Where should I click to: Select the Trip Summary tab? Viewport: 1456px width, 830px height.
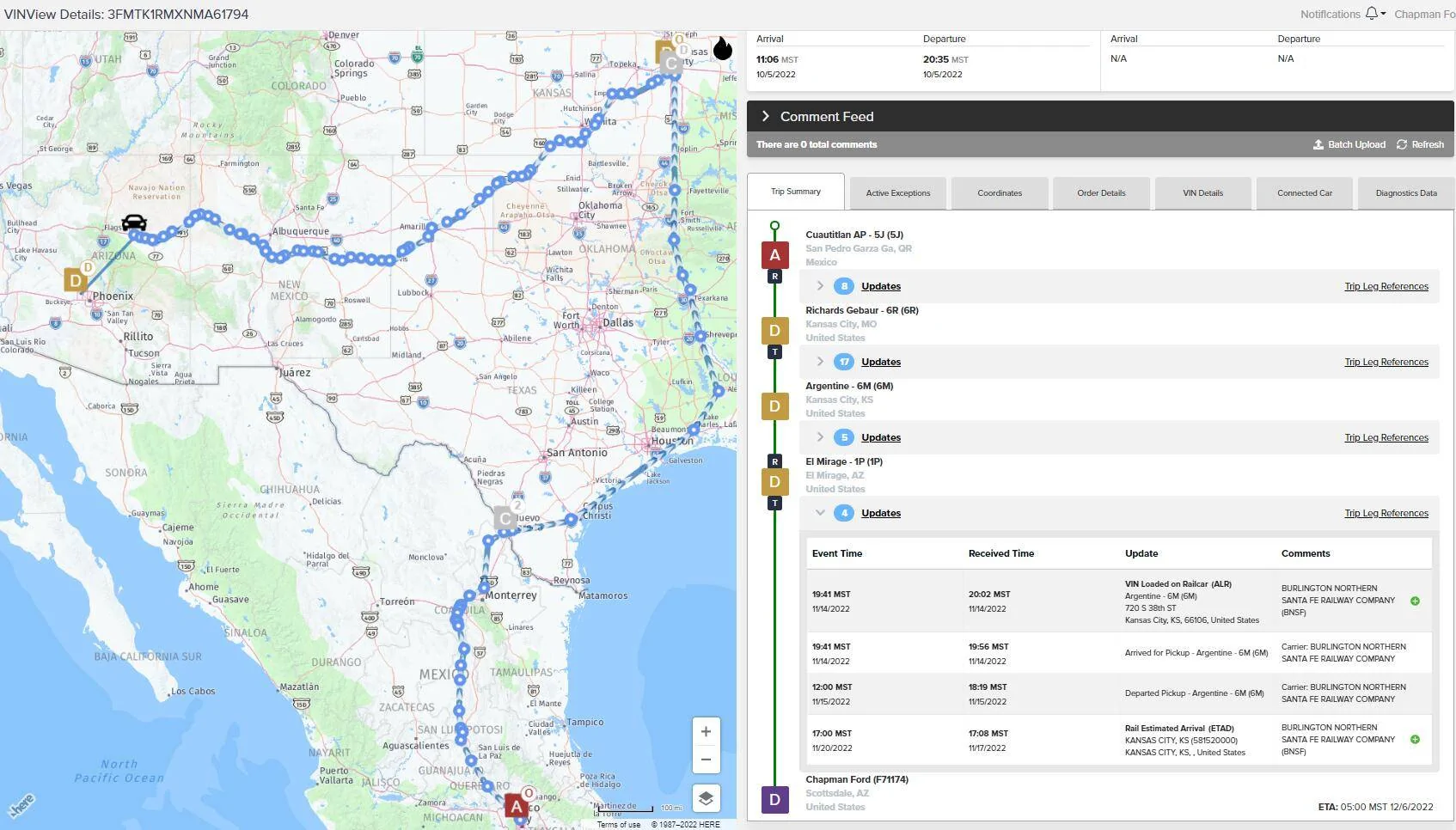tap(796, 192)
